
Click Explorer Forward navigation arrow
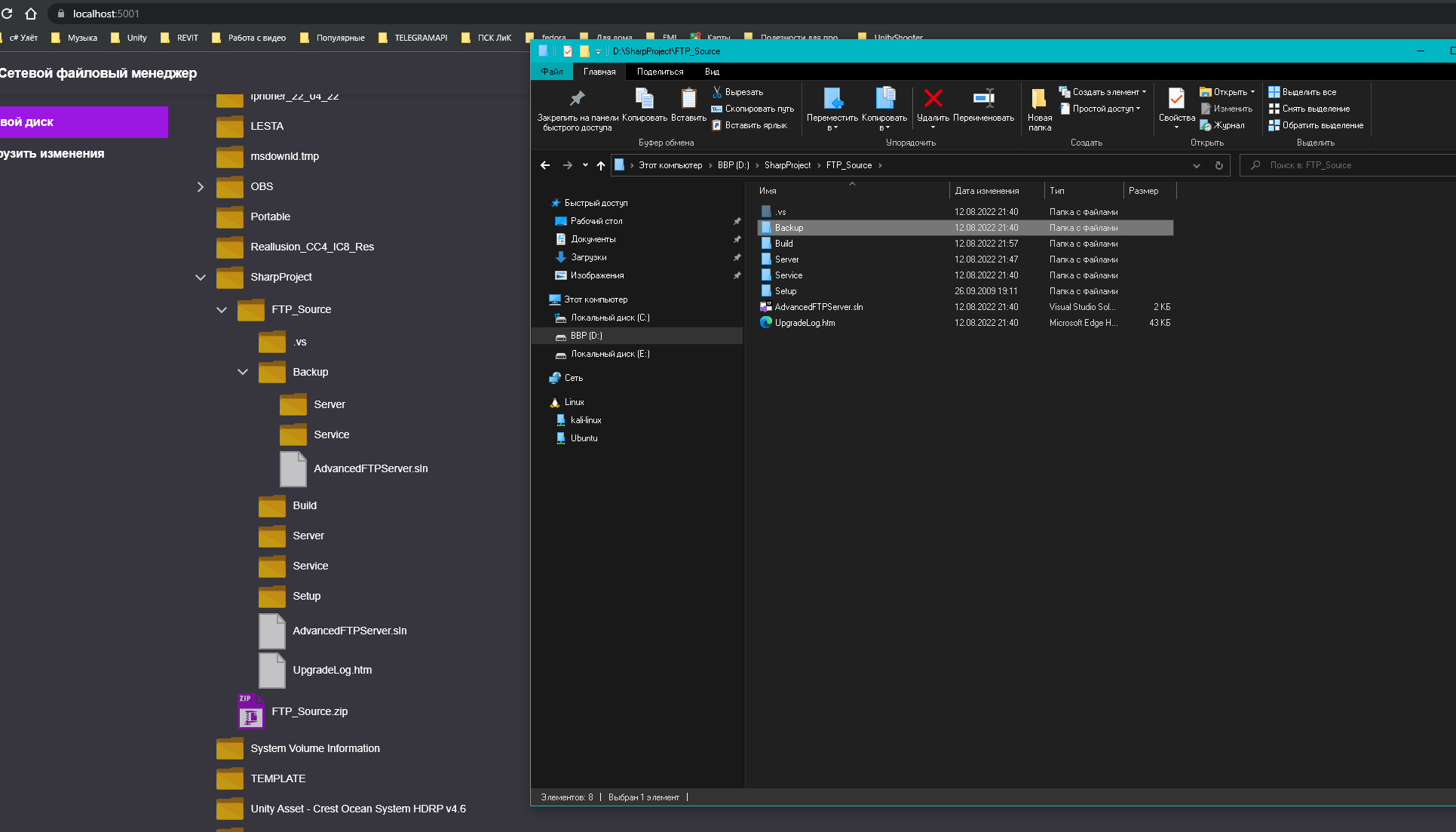(x=567, y=165)
